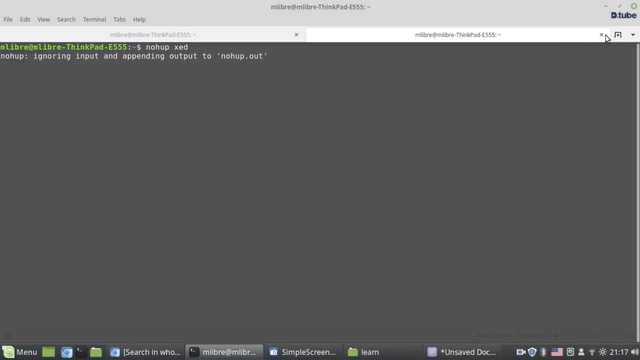Image resolution: width=640 pixels, height=360 pixels.
Task: Open the brightness tray icon
Action: (603, 352)
